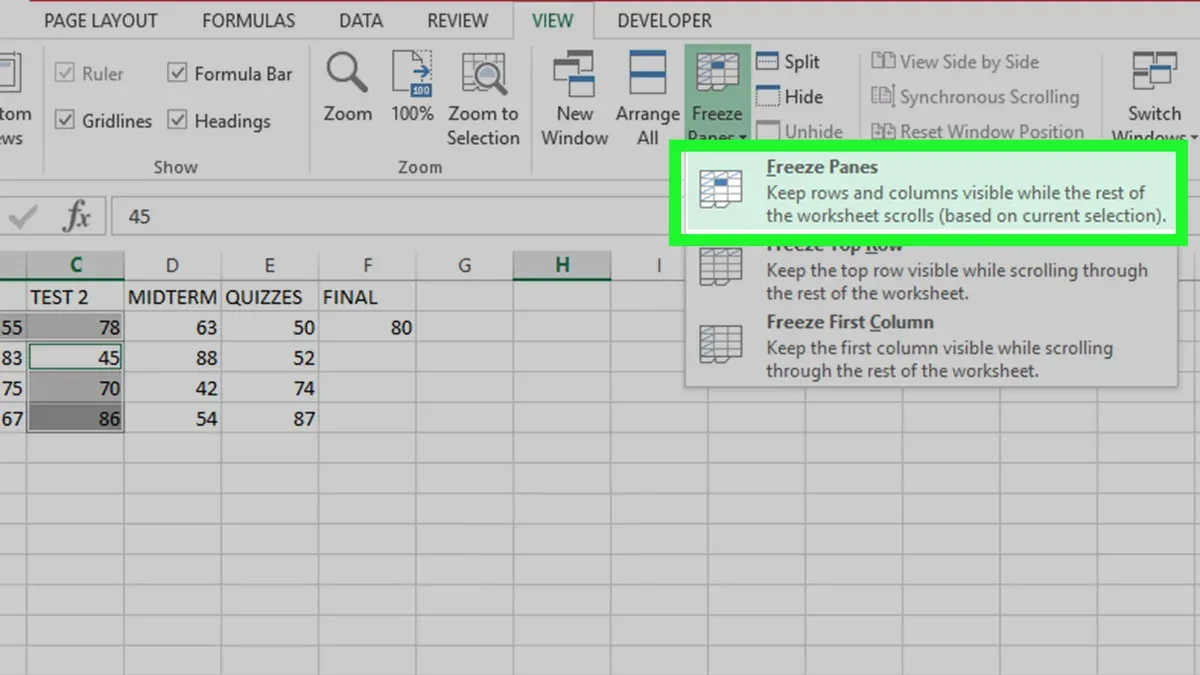Image resolution: width=1200 pixels, height=675 pixels.
Task: Choose Freeze Top Row option
Action: pos(930,271)
